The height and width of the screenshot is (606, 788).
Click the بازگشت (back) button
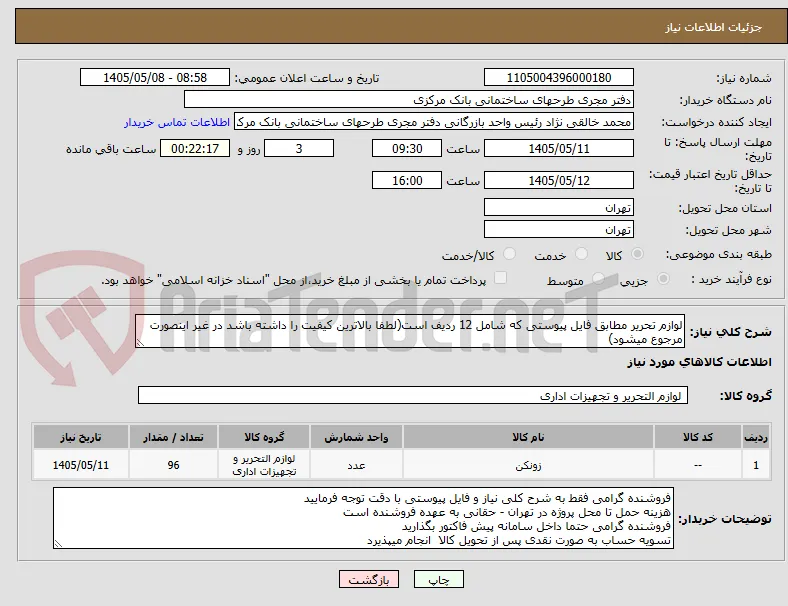pos(369,580)
